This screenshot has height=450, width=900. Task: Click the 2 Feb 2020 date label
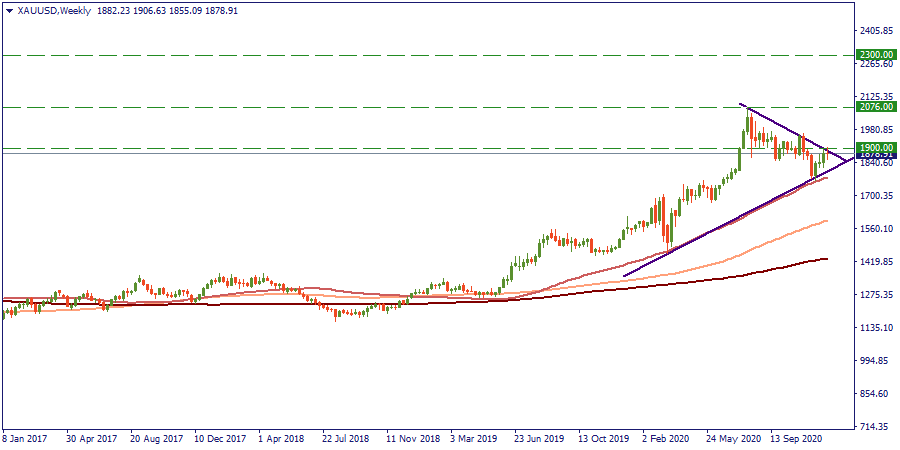click(x=667, y=439)
